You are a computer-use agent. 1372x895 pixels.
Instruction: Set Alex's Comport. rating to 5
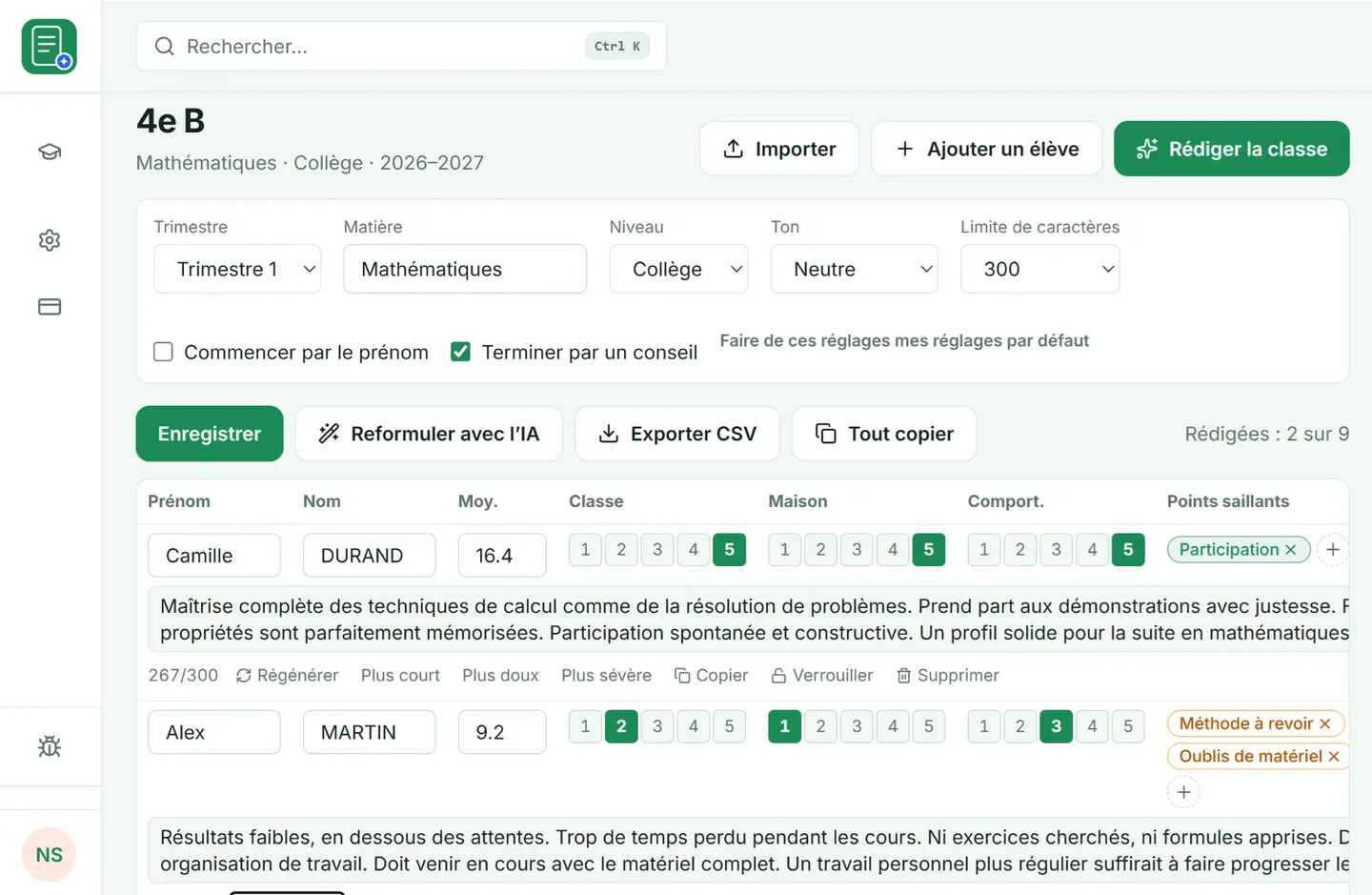[1128, 726]
